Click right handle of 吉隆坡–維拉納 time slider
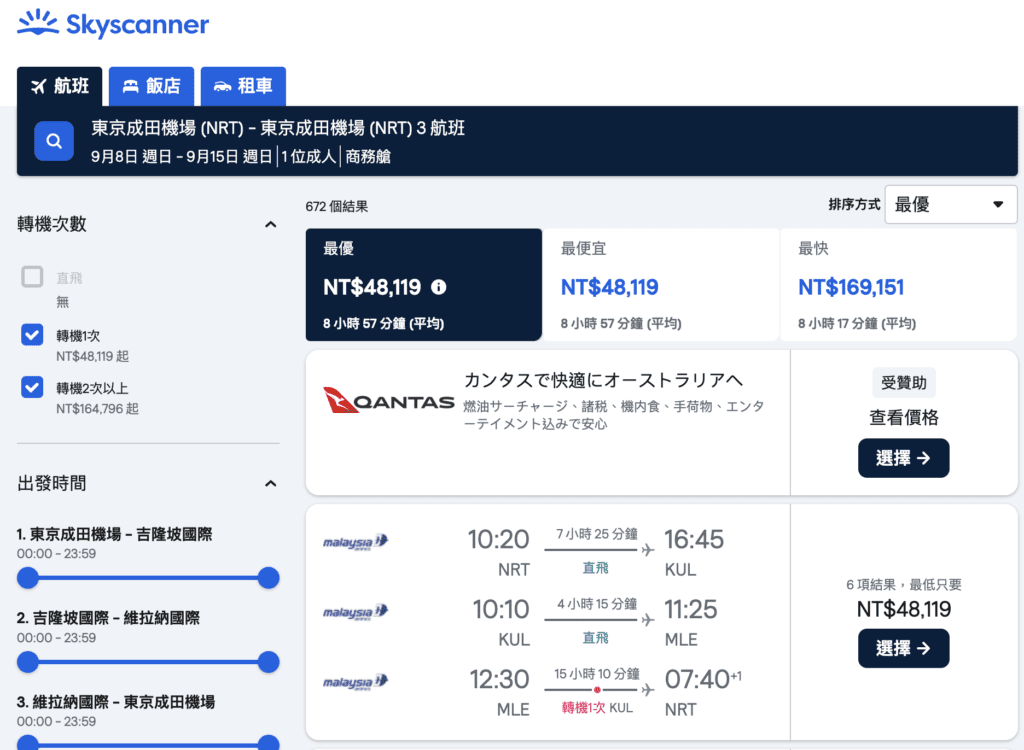The width and height of the screenshot is (1024, 750). click(268, 662)
